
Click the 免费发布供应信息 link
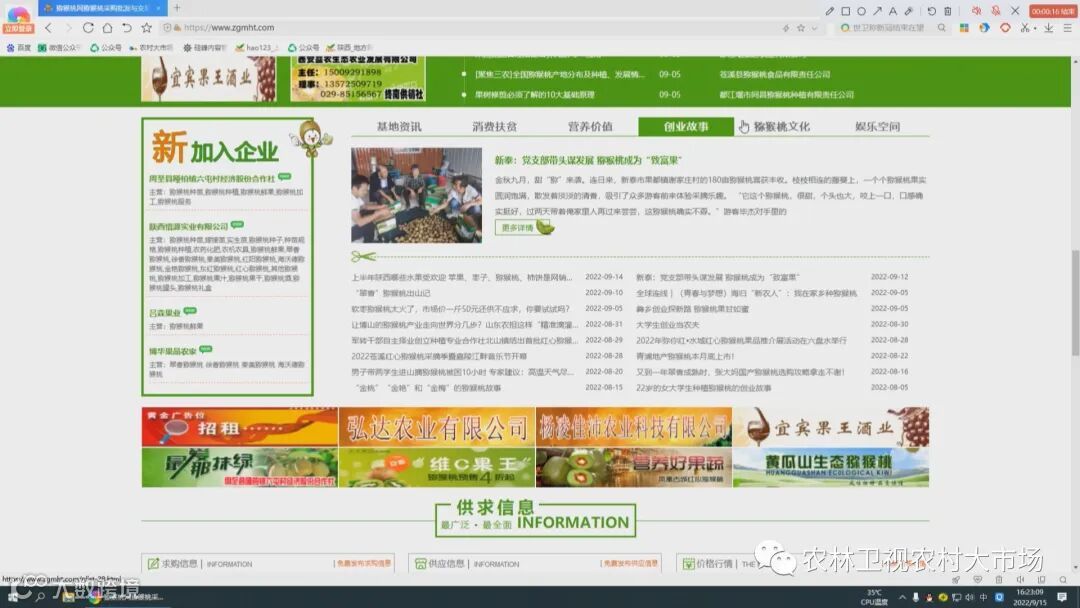click(630, 563)
